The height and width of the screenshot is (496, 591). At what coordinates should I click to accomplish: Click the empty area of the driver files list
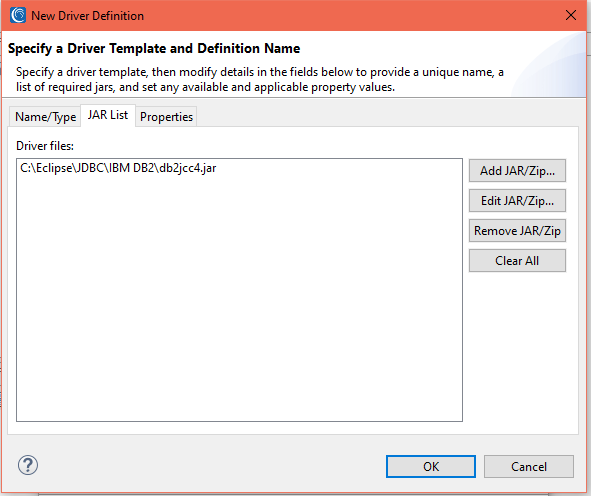(x=239, y=298)
